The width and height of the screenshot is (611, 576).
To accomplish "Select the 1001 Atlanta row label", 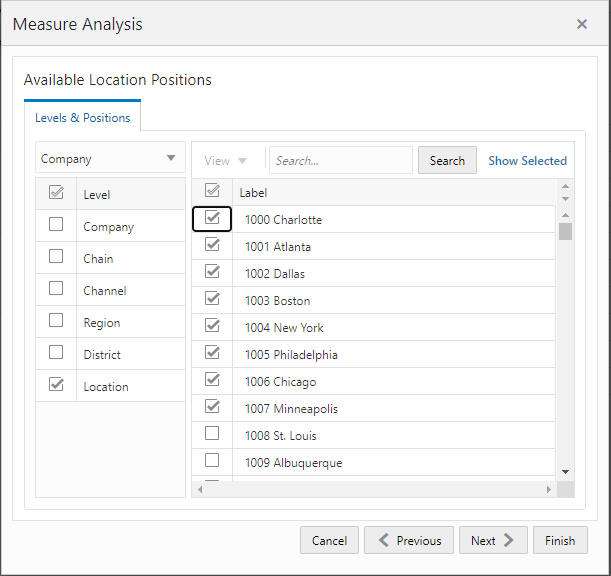I will click(278, 247).
